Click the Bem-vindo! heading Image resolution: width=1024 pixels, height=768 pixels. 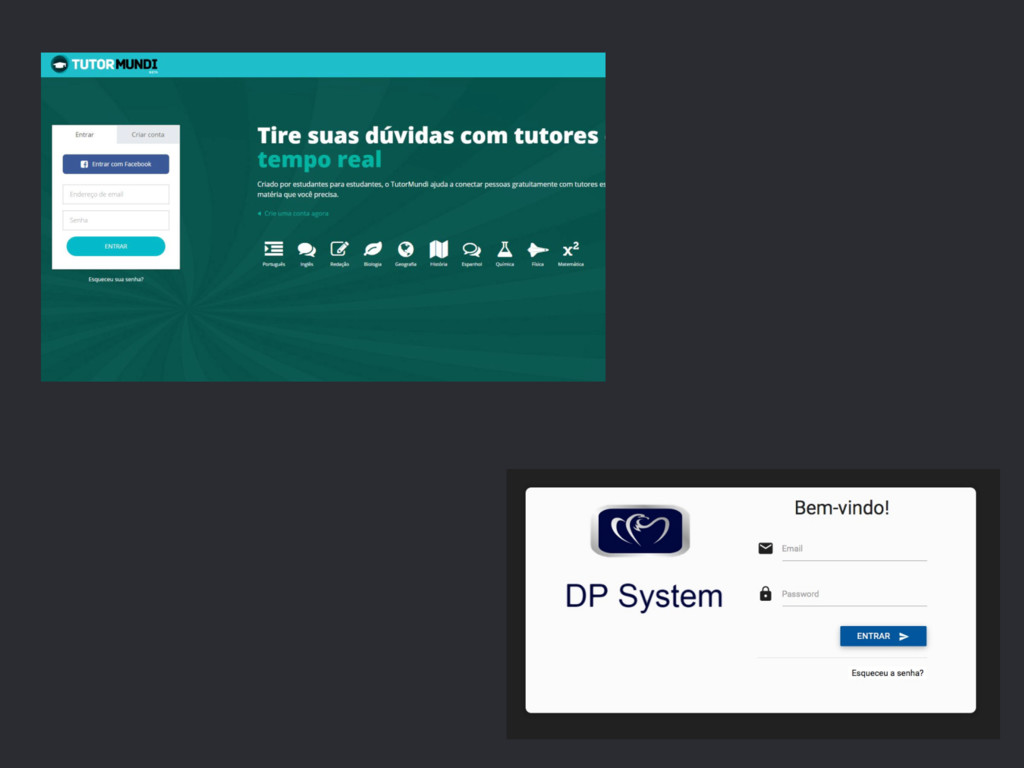pyautogui.click(x=842, y=507)
